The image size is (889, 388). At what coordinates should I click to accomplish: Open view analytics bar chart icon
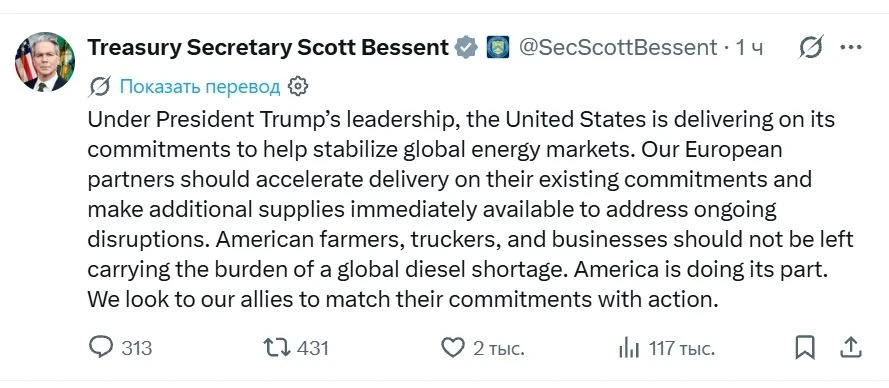(x=629, y=348)
